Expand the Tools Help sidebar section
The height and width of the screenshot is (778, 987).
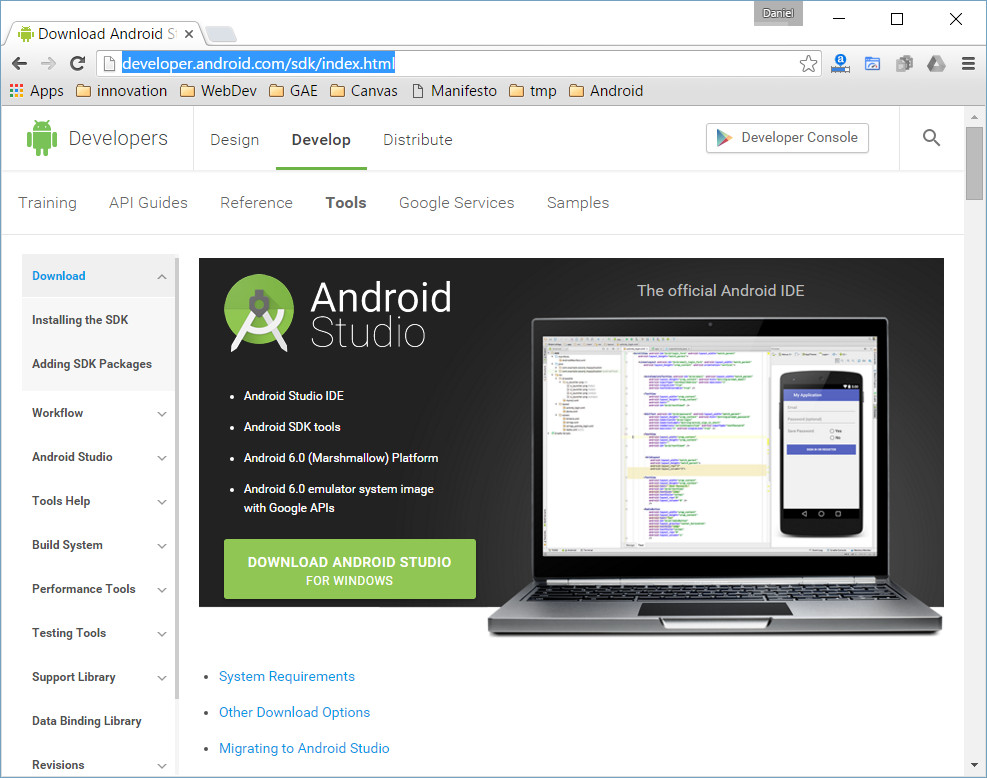pyautogui.click(x=162, y=502)
